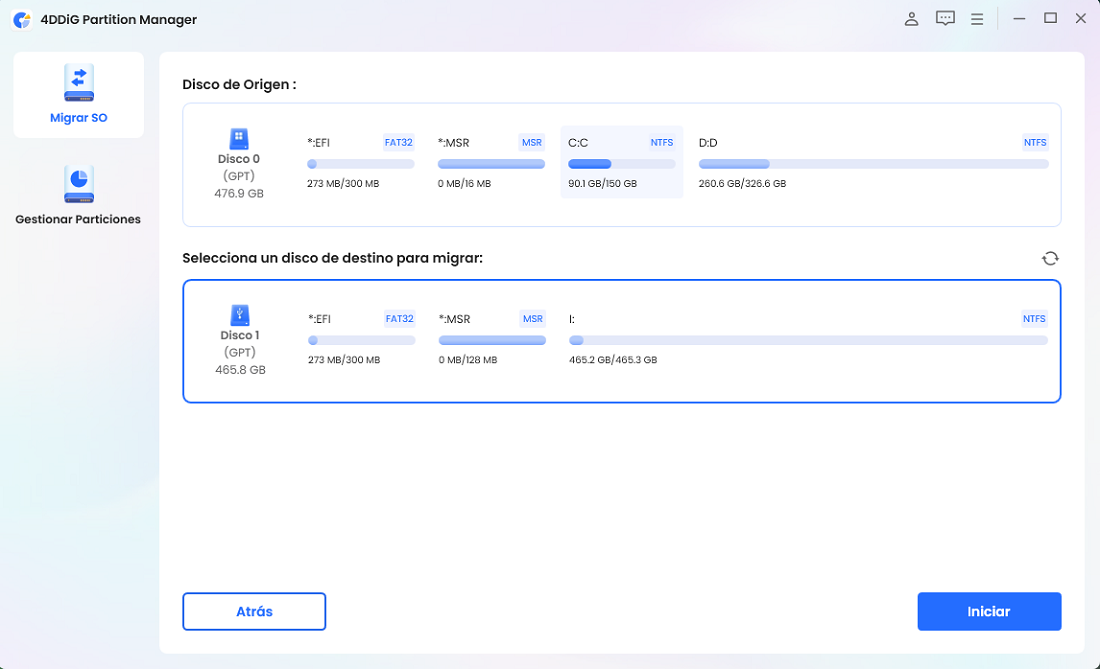Click the Atrás button
This screenshot has height=669, width=1100.
coord(254,611)
